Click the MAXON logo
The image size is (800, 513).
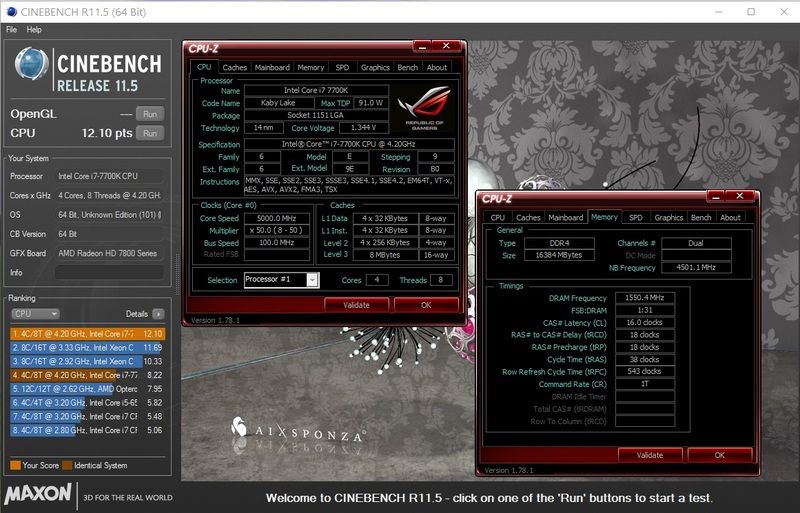coord(38,494)
